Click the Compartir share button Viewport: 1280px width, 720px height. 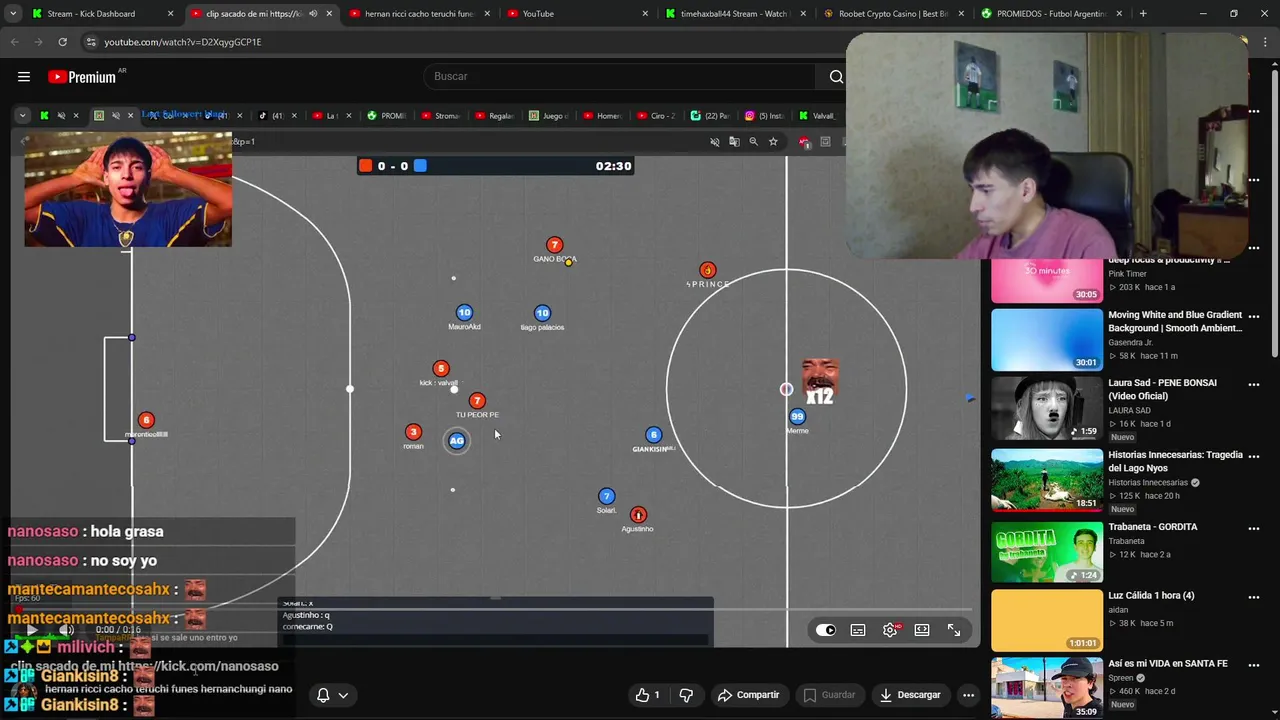click(x=748, y=695)
